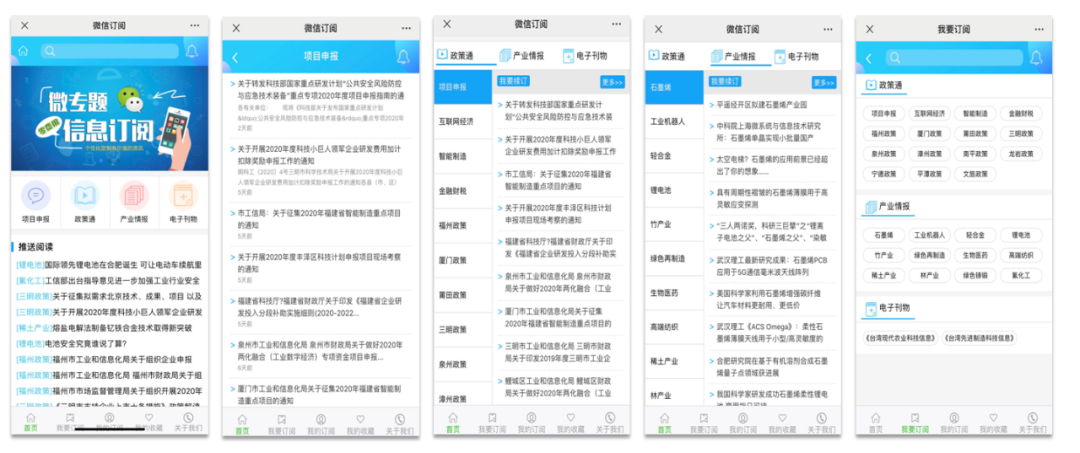Open the round 项目申报 shortcut icon under the banner
Screen dimensions: 1080x453
(x=36, y=196)
